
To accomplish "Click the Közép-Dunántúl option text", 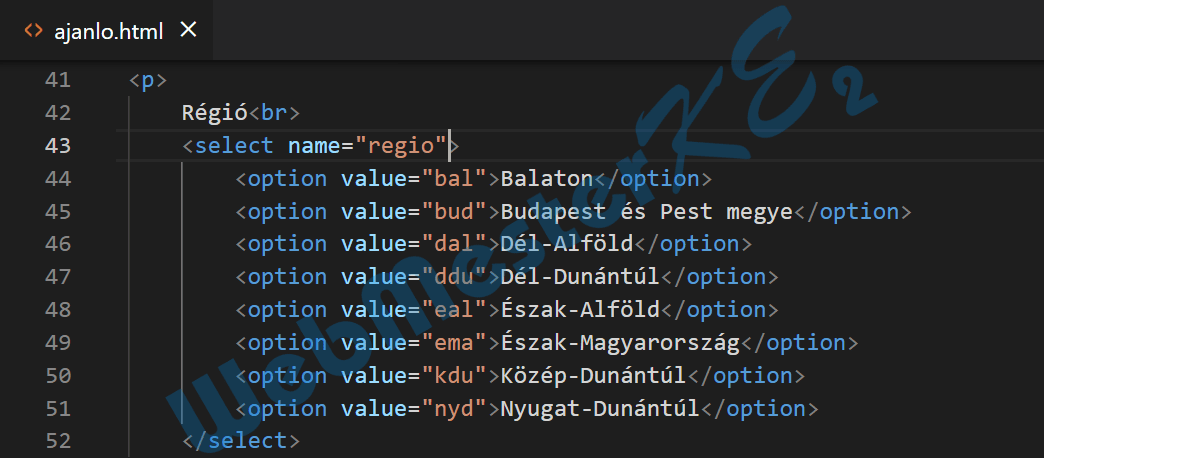I will point(593,376).
